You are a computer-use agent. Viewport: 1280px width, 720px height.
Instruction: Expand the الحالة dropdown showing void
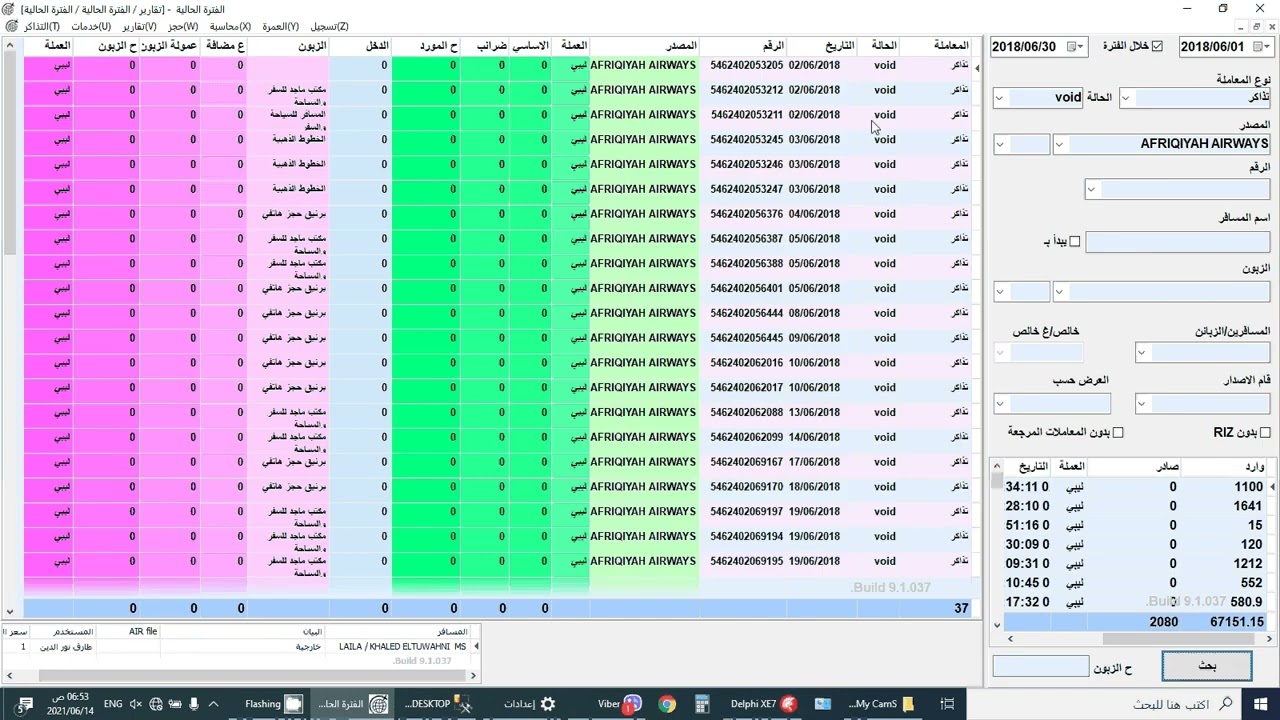(x=1000, y=97)
